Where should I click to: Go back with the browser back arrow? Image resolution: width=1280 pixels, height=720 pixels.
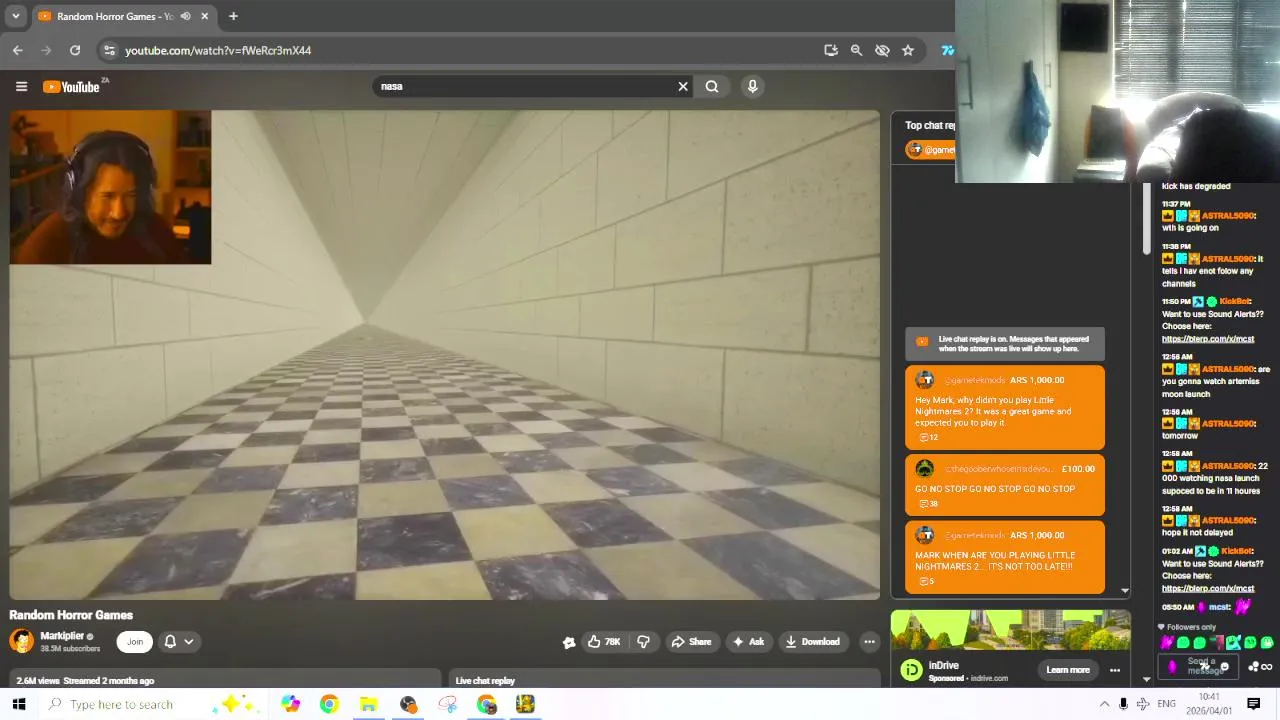point(17,50)
